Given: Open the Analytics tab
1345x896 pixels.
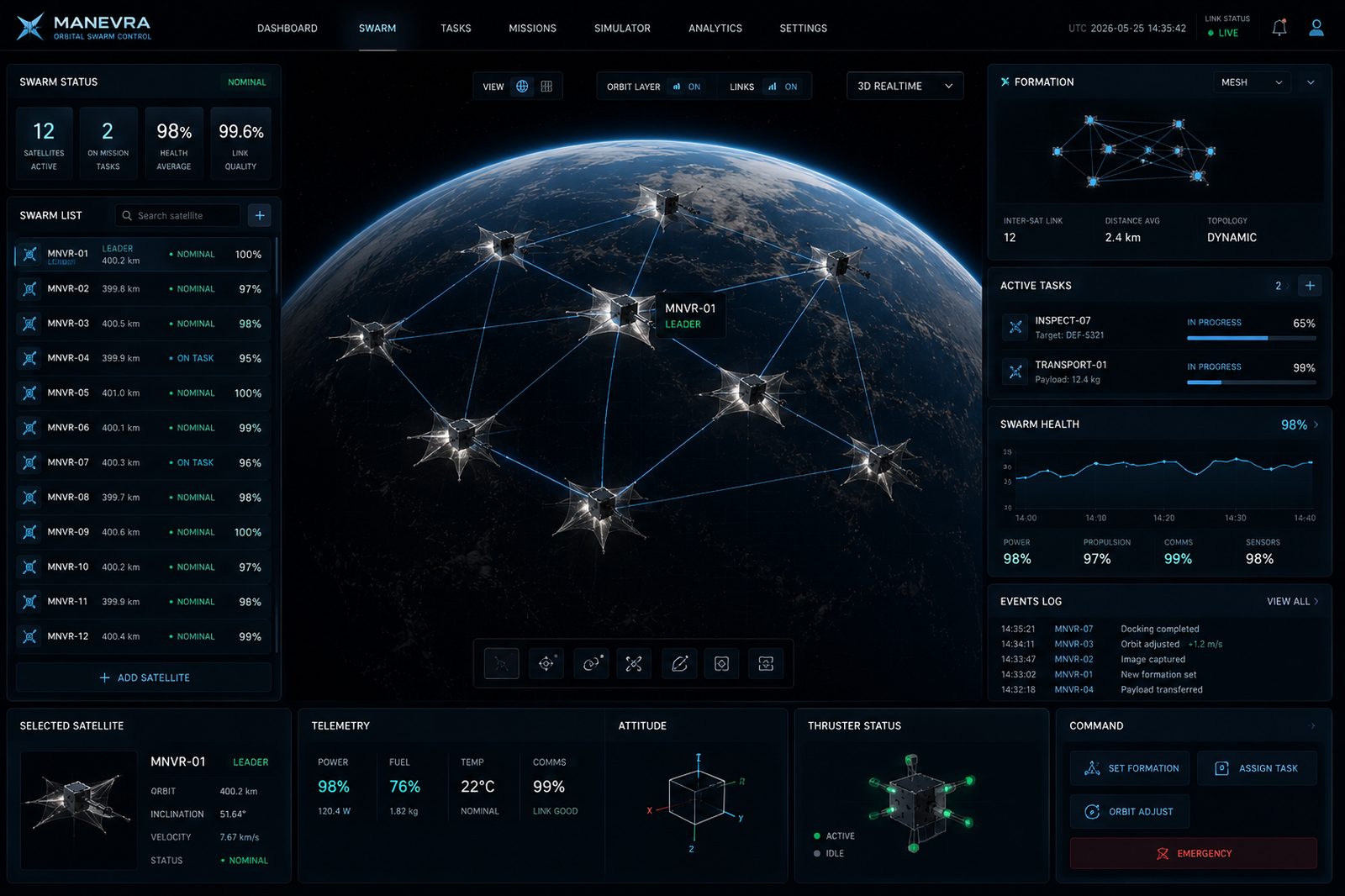Looking at the screenshot, I should tap(715, 29).
